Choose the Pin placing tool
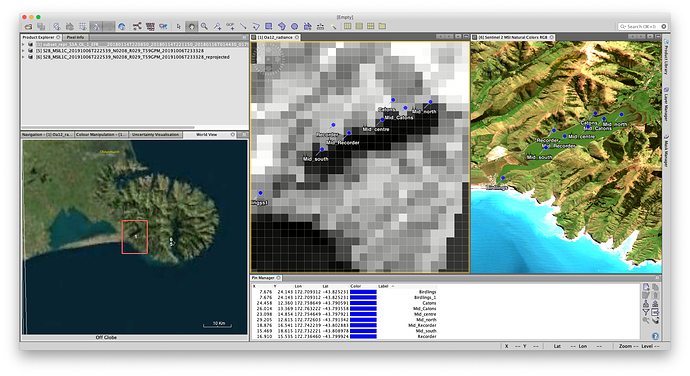690x376 pixels. [217, 26]
